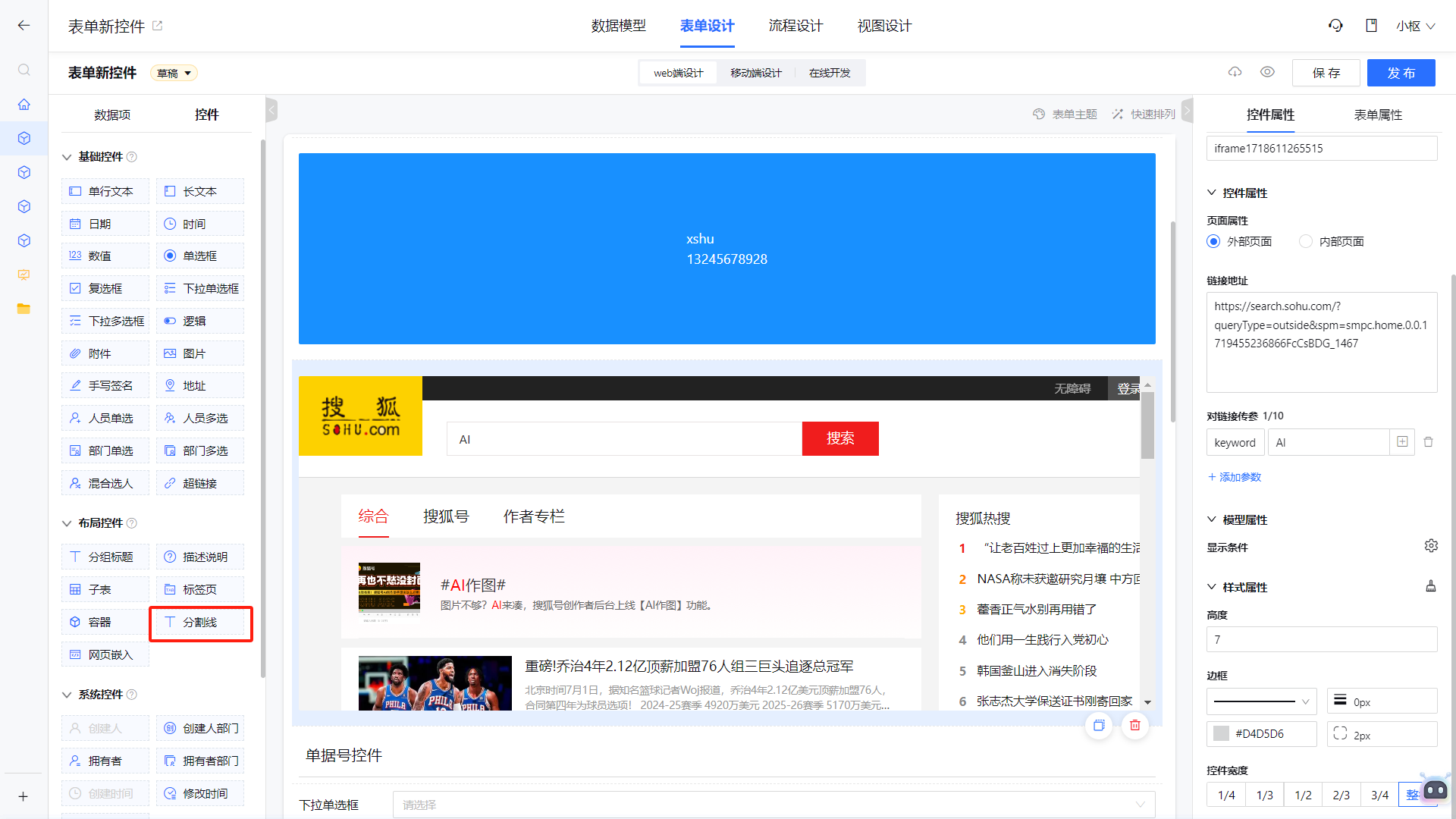The width and height of the screenshot is (1456, 819).
Task: Set control width to 1/2
Action: pos(1303,795)
